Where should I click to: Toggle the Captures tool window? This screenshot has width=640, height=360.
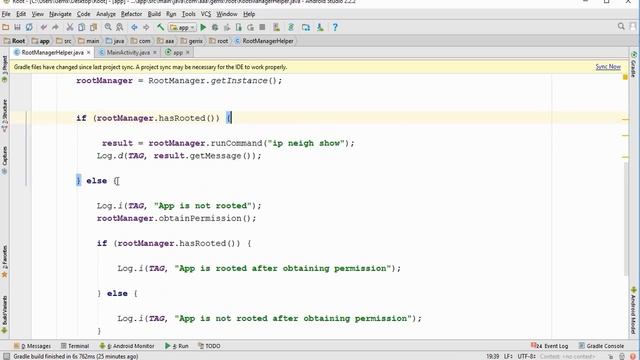pos(4,160)
